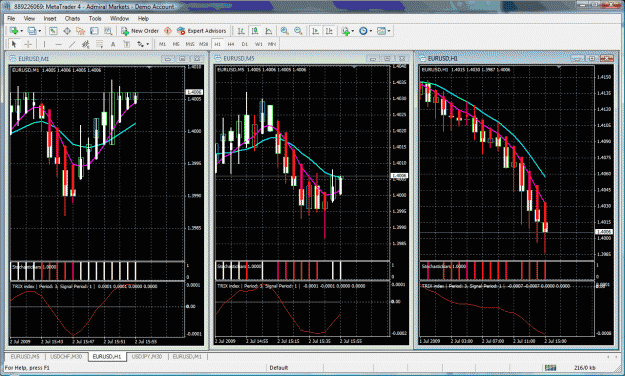
Task: Switch chart display to candlesticks
Action: (255, 31)
